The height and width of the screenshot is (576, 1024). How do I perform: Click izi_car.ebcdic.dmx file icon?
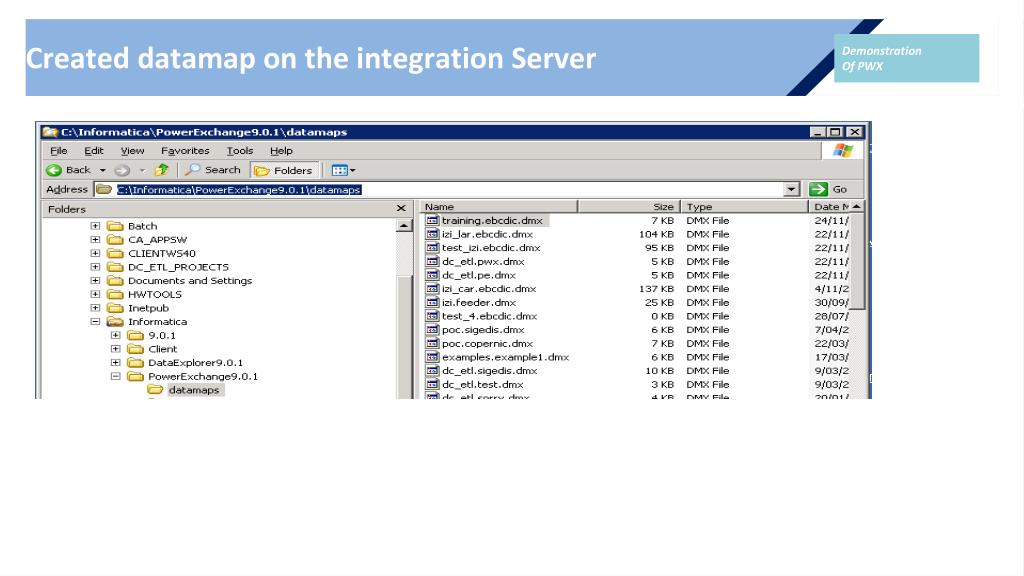click(432, 289)
